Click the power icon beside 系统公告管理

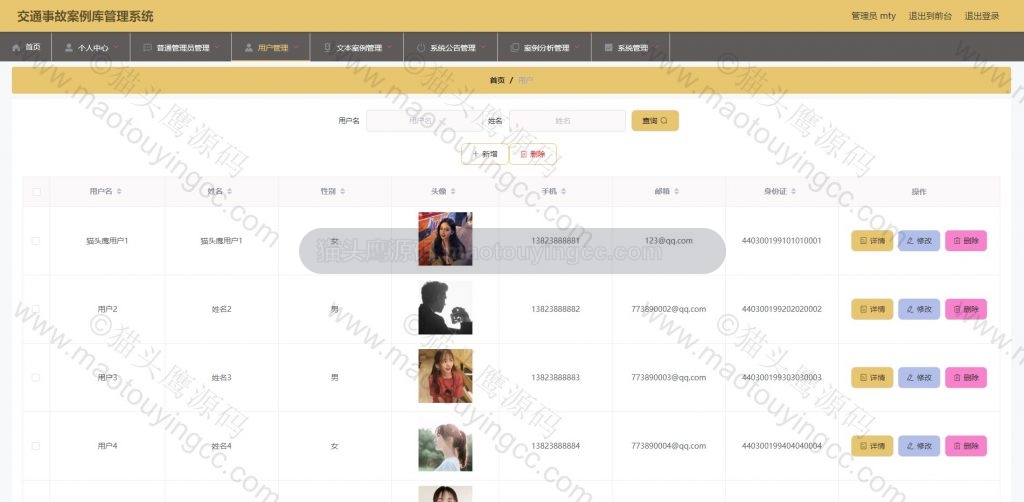click(x=421, y=48)
